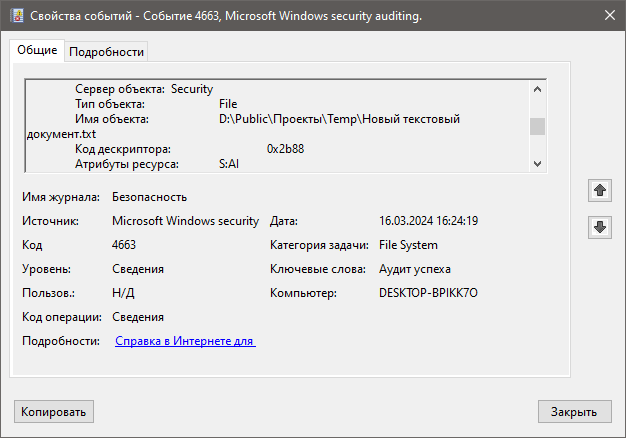The width and height of the screenshot is (626, 438).
Task: Click the object name file path text
Action: coord(243,127)
